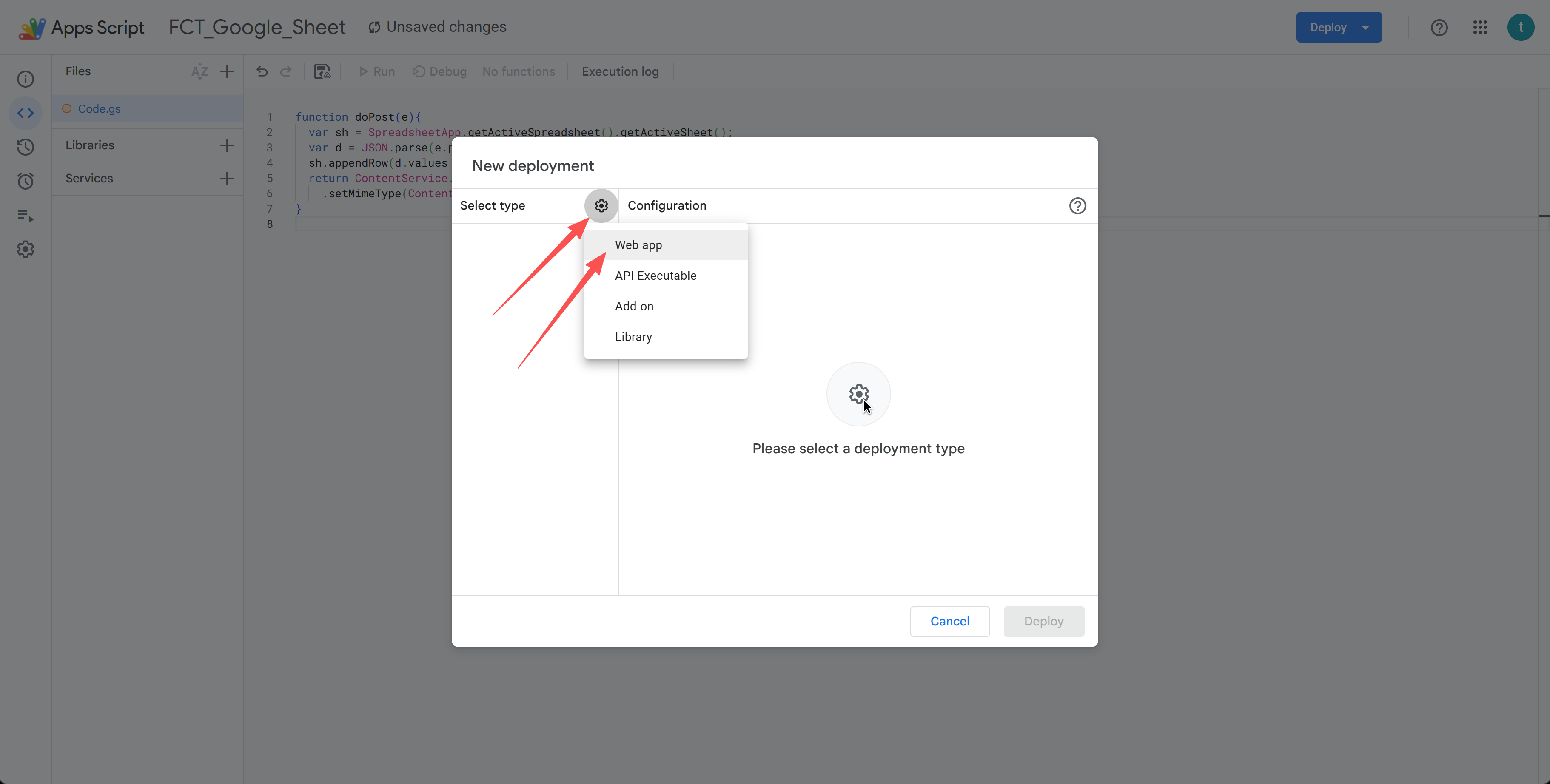Click the Deploy button in dialog

coord(1043,621)
